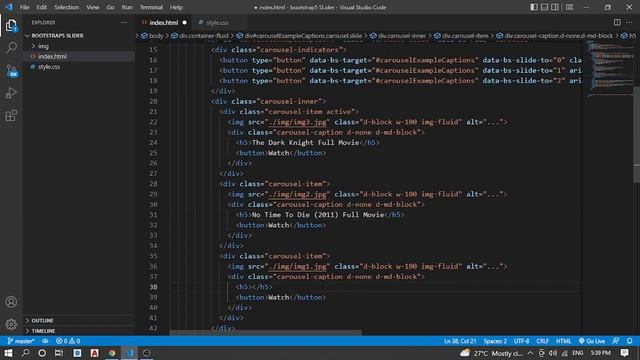Expand the img folder in Explorer
The image size is (640, 360).
pyautogui.click(x=43, y=46)
